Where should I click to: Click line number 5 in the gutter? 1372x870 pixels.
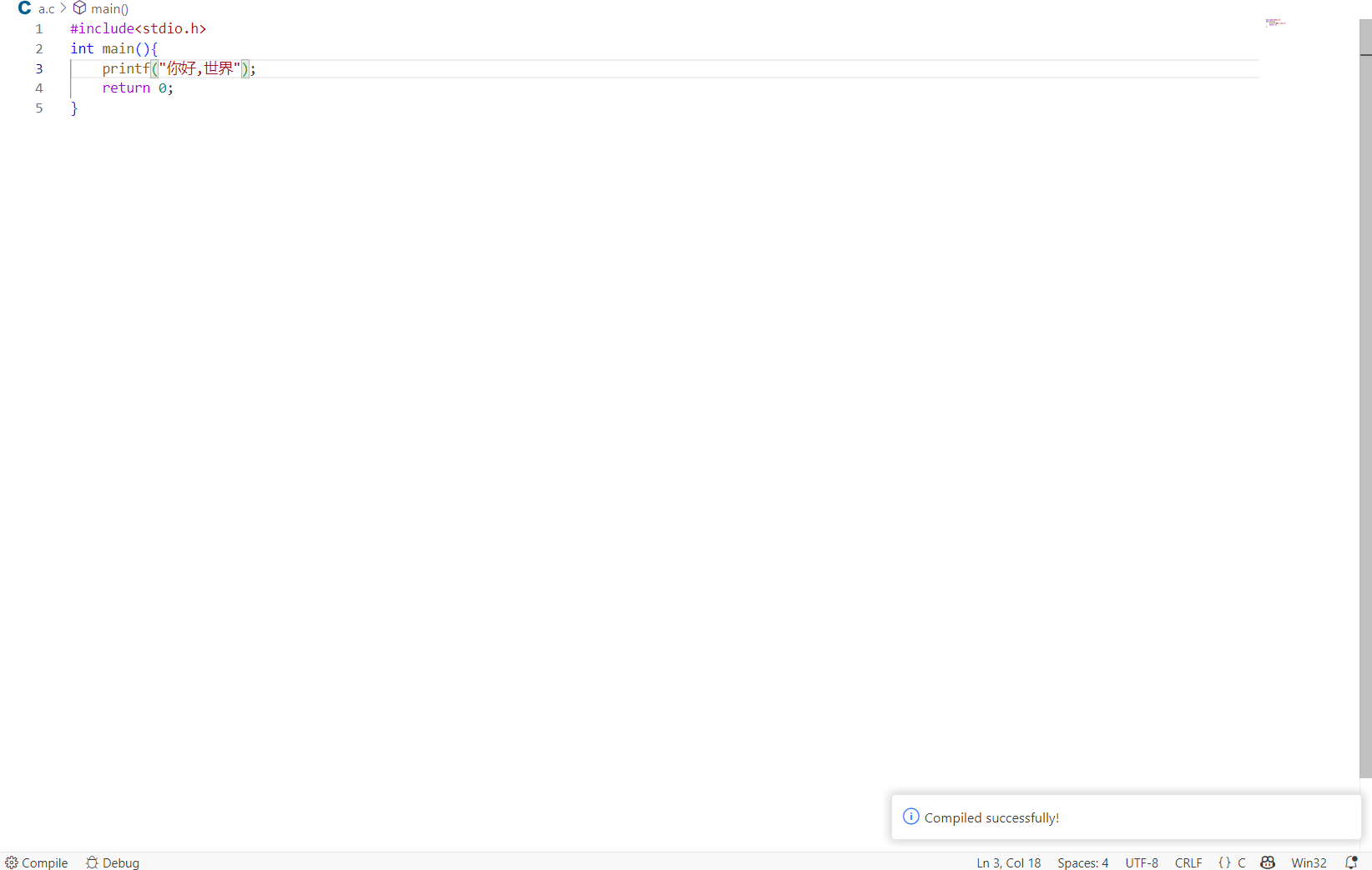[x=39, y=108]
